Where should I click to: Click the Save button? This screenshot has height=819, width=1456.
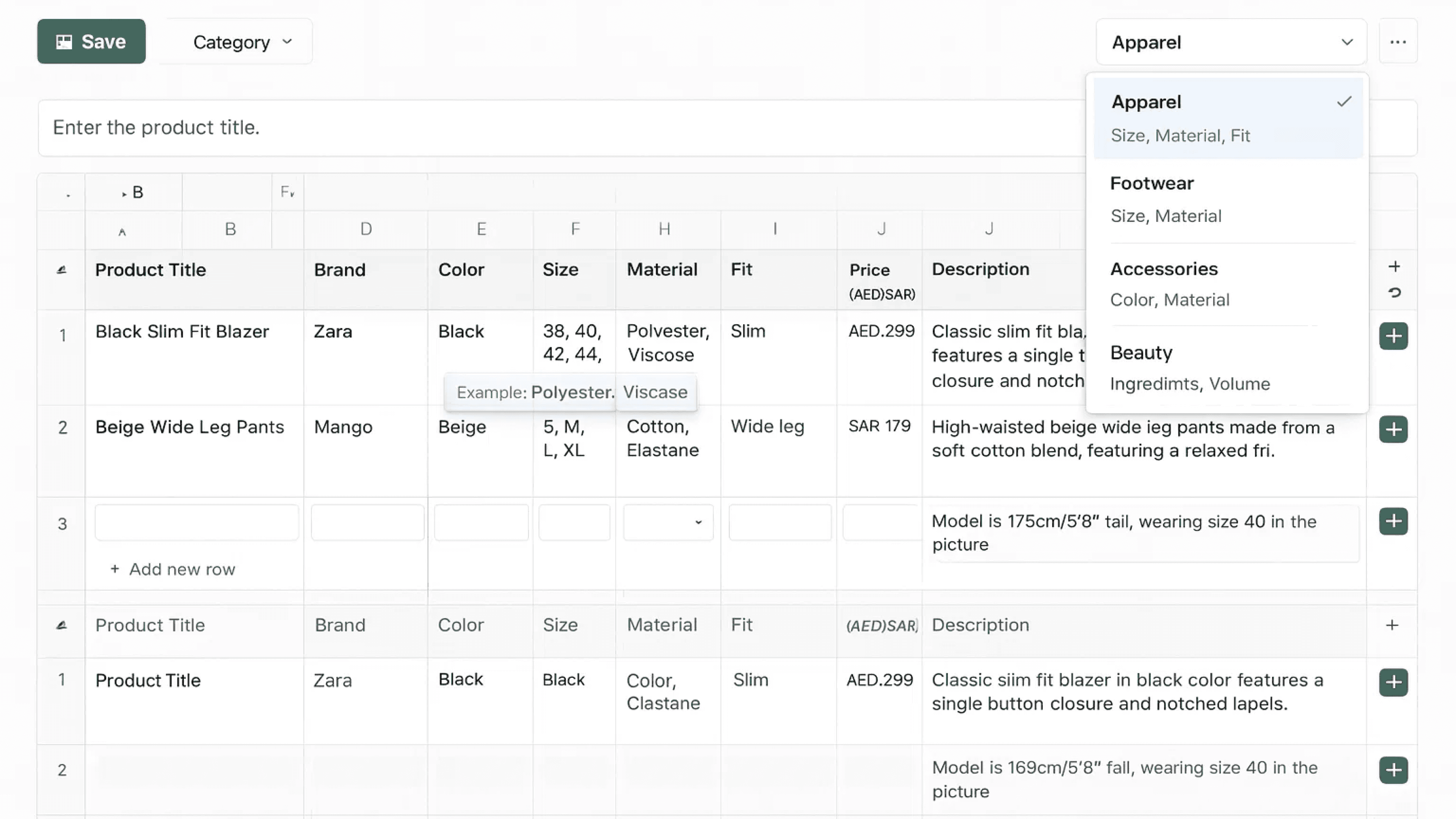91,42
